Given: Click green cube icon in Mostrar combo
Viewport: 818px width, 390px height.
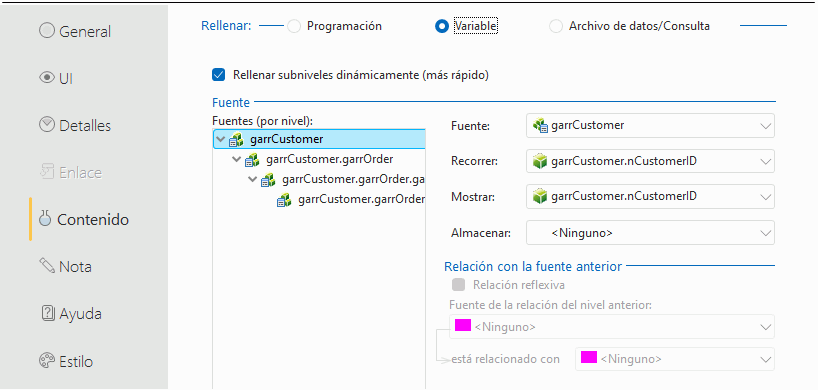Looking at the screenshot, I should click(x=540, y=197).
